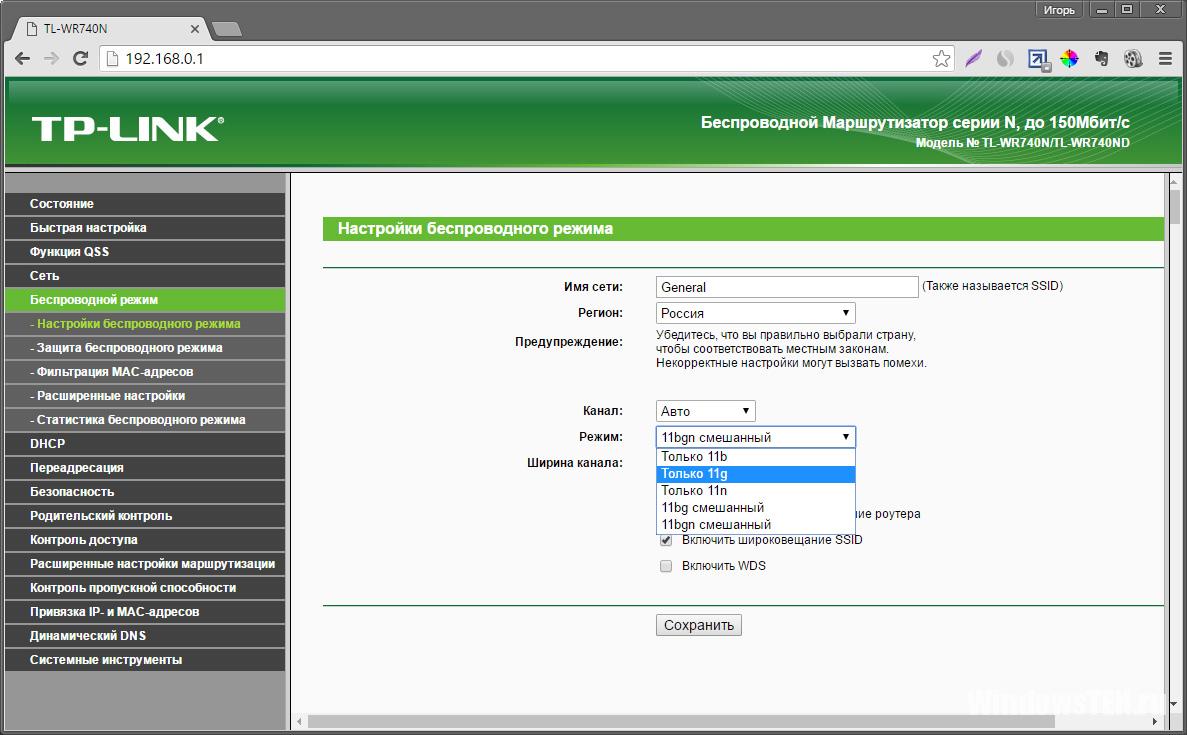This screenshot has height=735, width=1187.
Task: Click the film reel extension icon
Action: [1132, 58]
